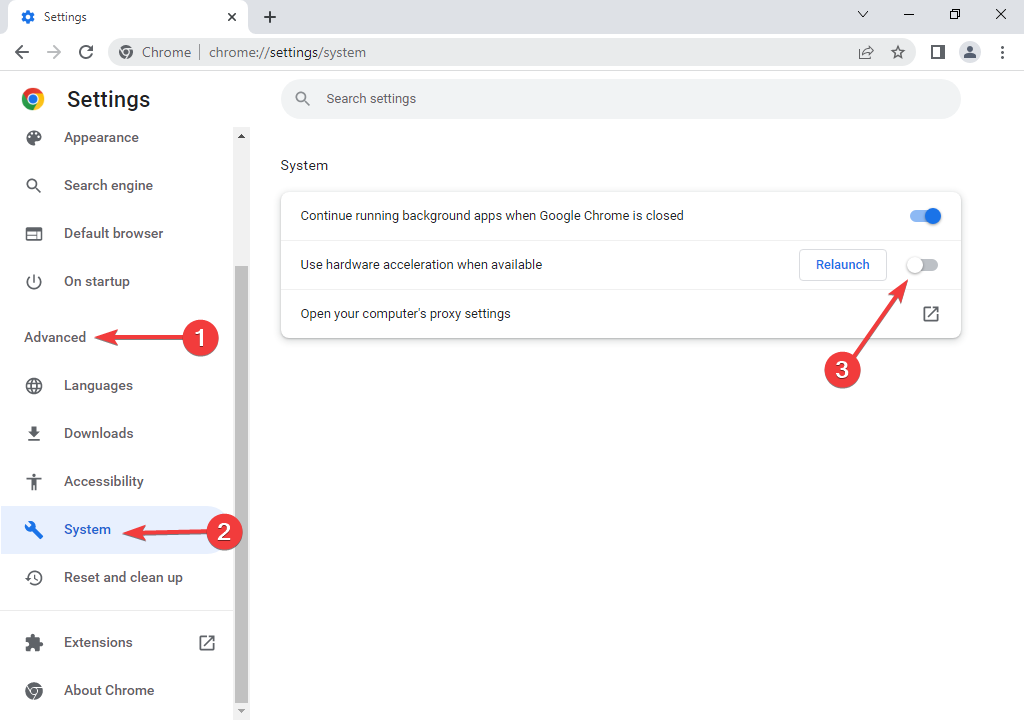Click the On startup power icon
This screenshot has width=1024, height=720.
point(34,281)
